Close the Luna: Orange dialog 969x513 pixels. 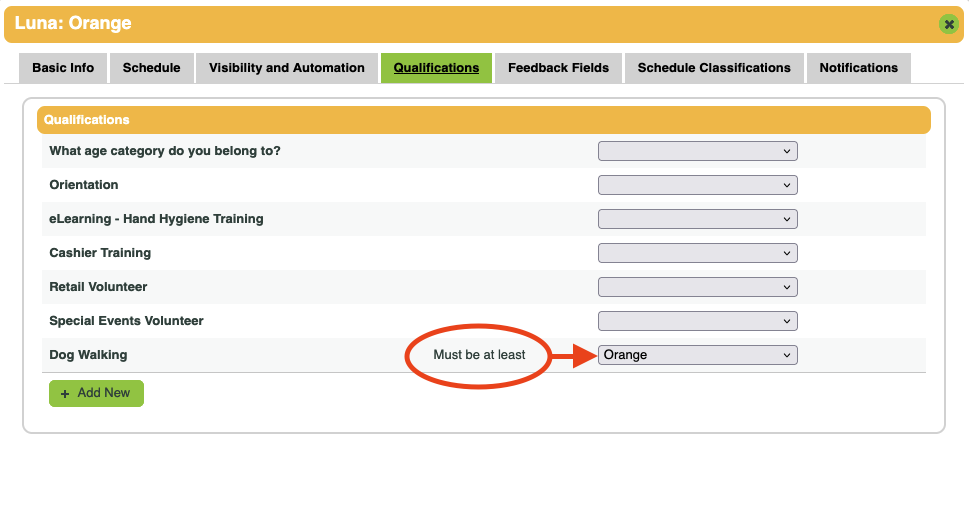tap(948, 24)
